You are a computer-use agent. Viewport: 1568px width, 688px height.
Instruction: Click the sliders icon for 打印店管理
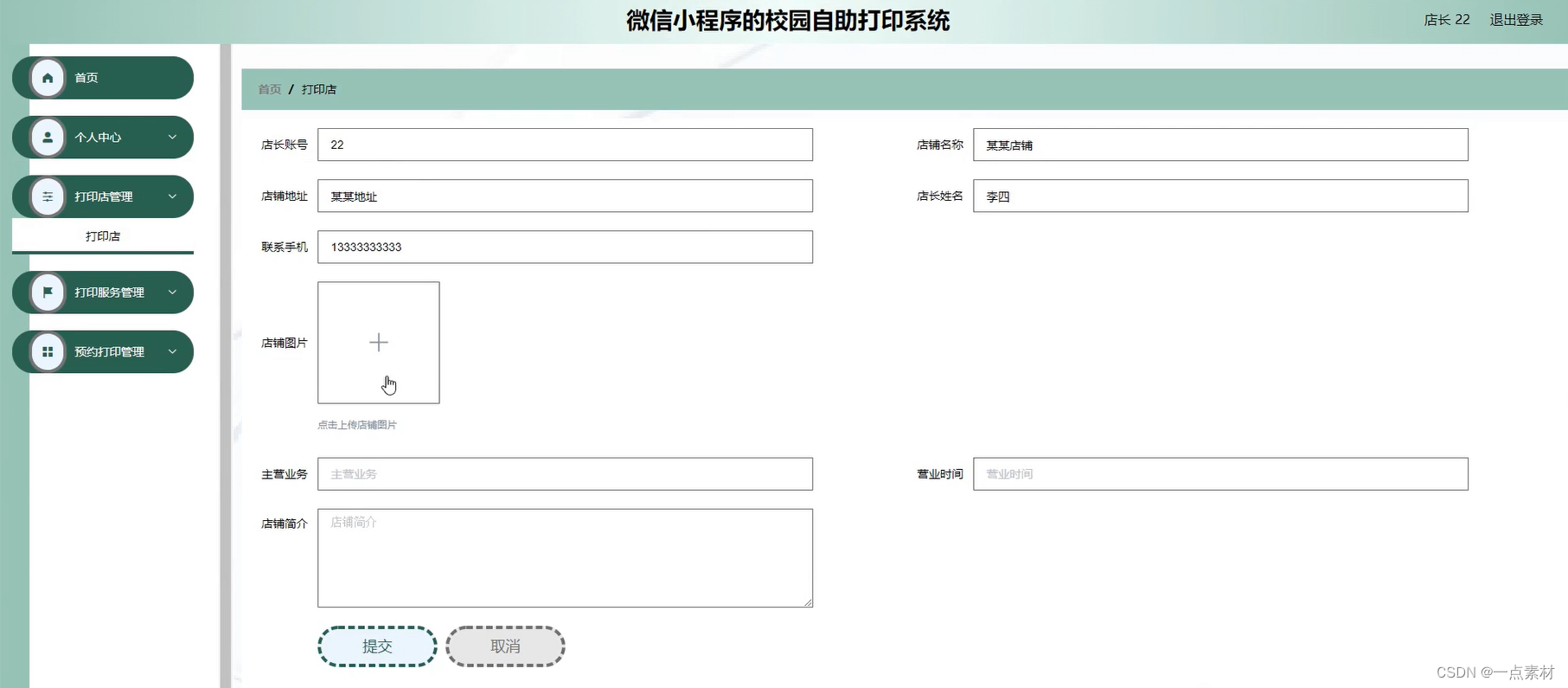point(48,197)
